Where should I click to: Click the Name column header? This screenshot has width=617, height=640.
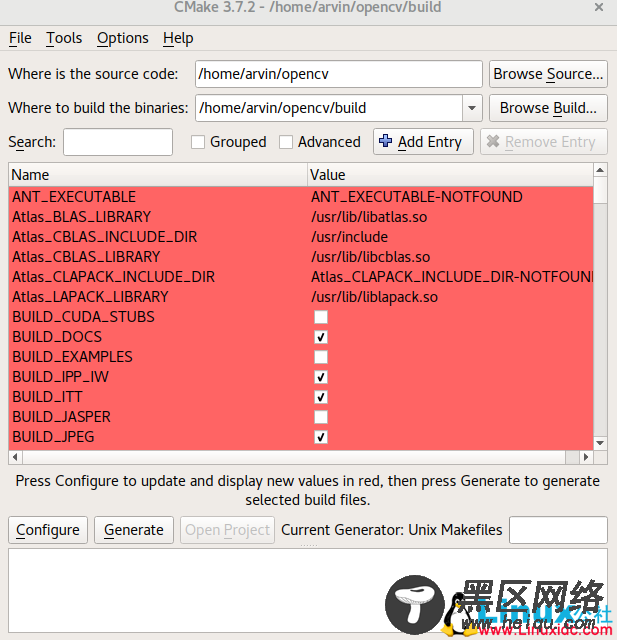tap(158, 175)
